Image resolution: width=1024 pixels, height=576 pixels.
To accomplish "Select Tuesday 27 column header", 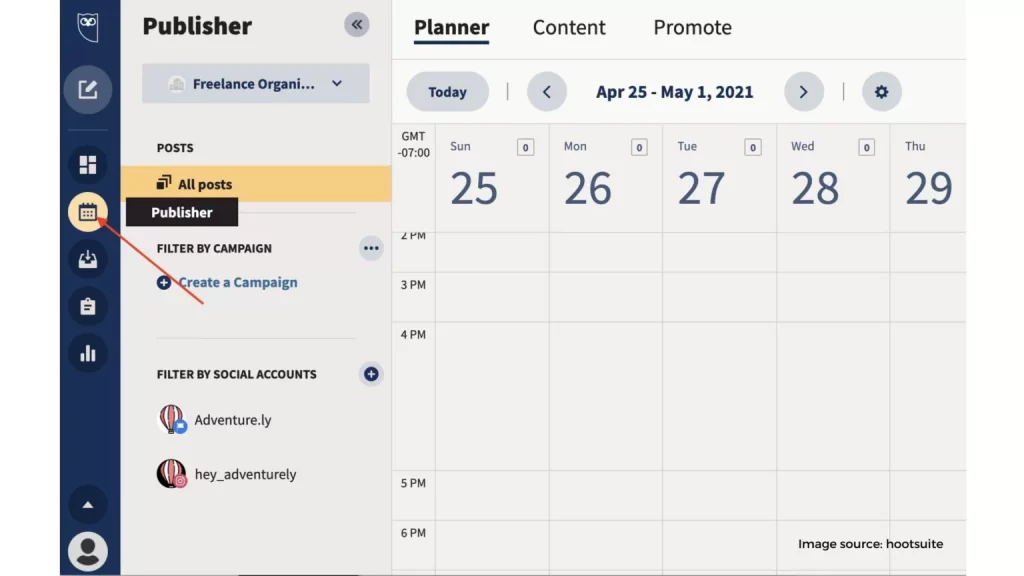I will coord(719,177).
